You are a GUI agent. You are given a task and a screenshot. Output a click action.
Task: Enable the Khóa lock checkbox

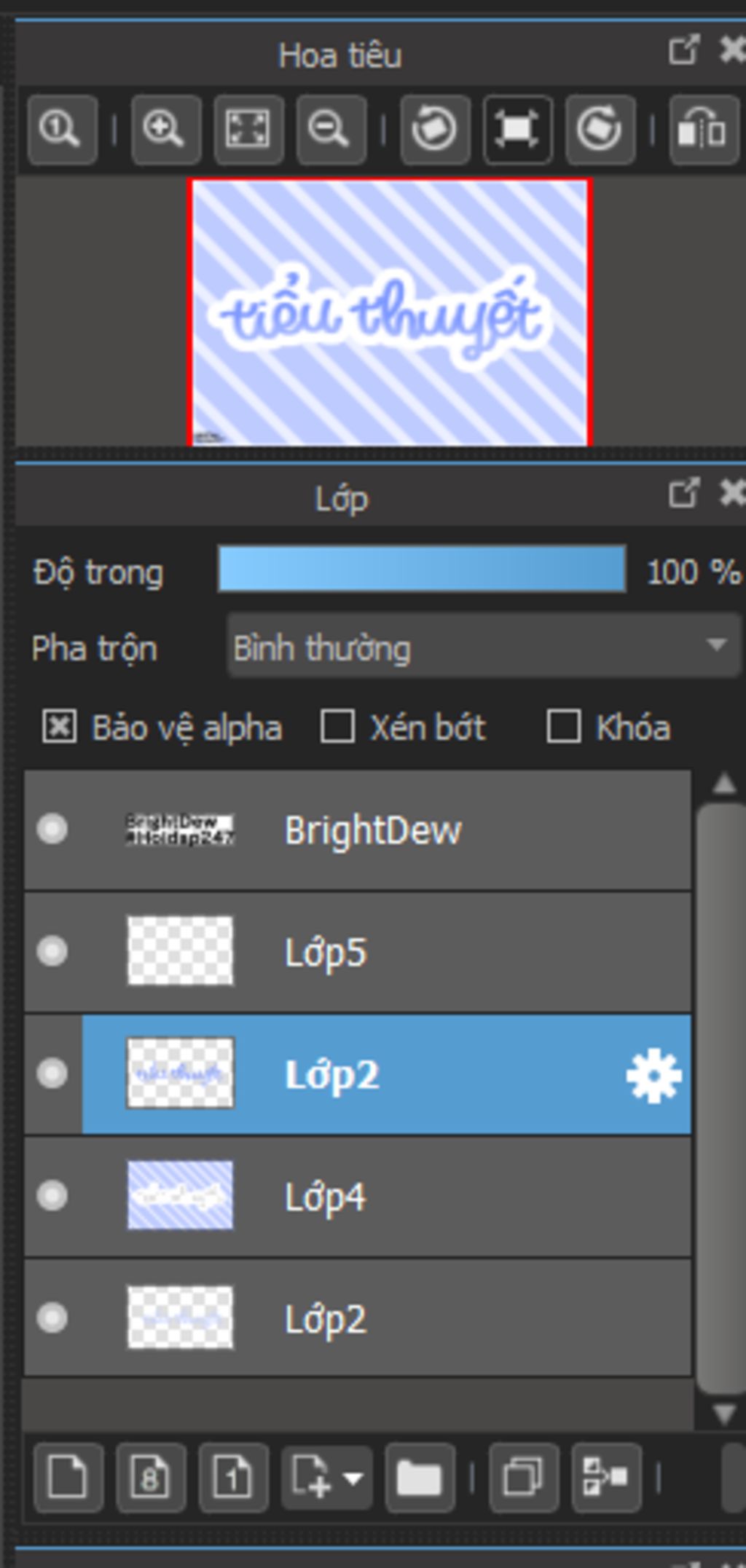point(563,727)
